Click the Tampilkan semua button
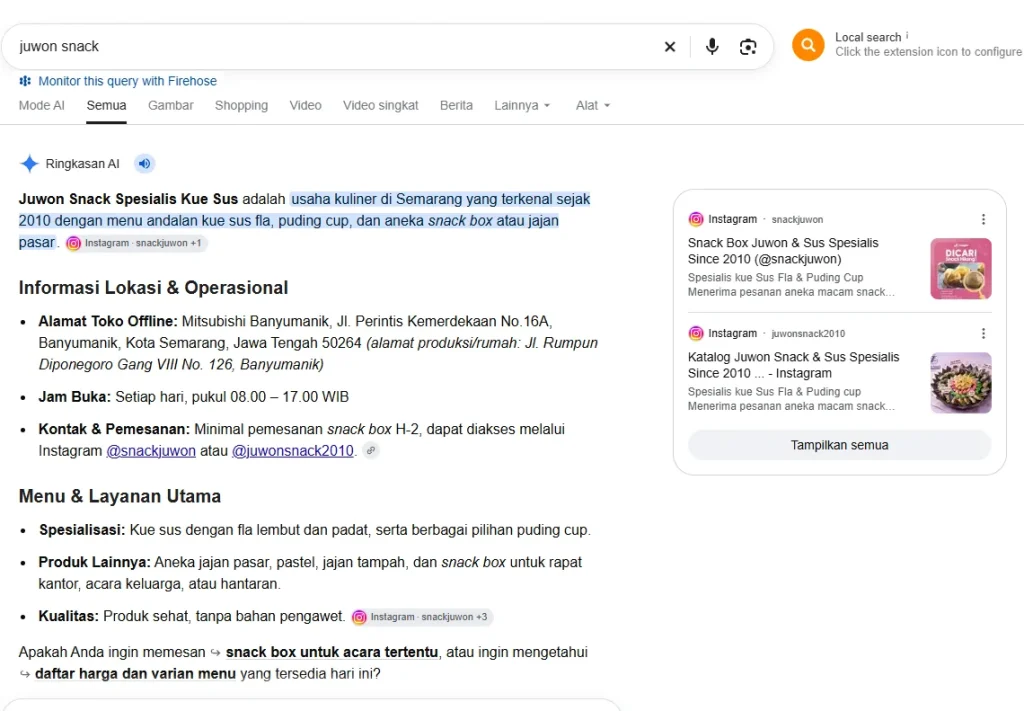Screen dimensions: 1024x711 pyautogui.click(x=839, y=445)
